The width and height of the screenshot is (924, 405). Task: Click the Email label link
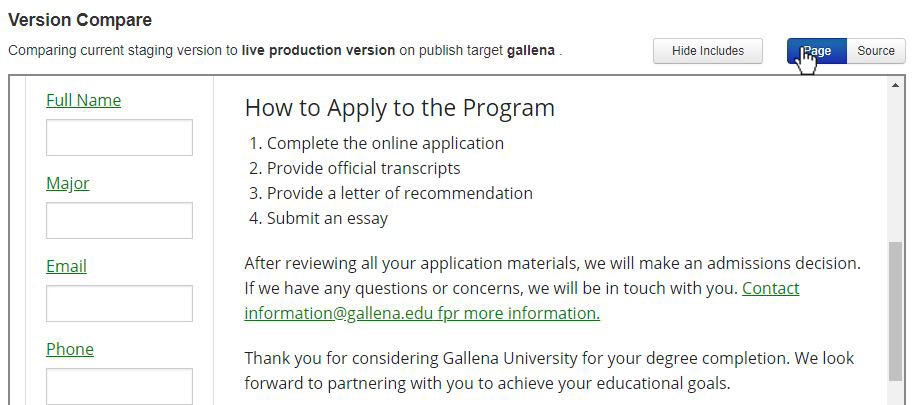tap(67, 266)
